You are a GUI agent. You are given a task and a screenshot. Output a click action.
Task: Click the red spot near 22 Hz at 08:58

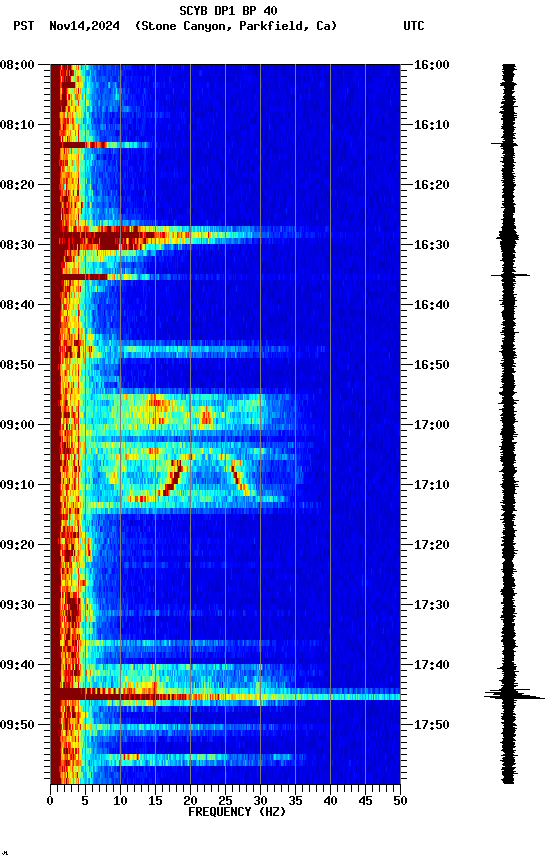205,415
